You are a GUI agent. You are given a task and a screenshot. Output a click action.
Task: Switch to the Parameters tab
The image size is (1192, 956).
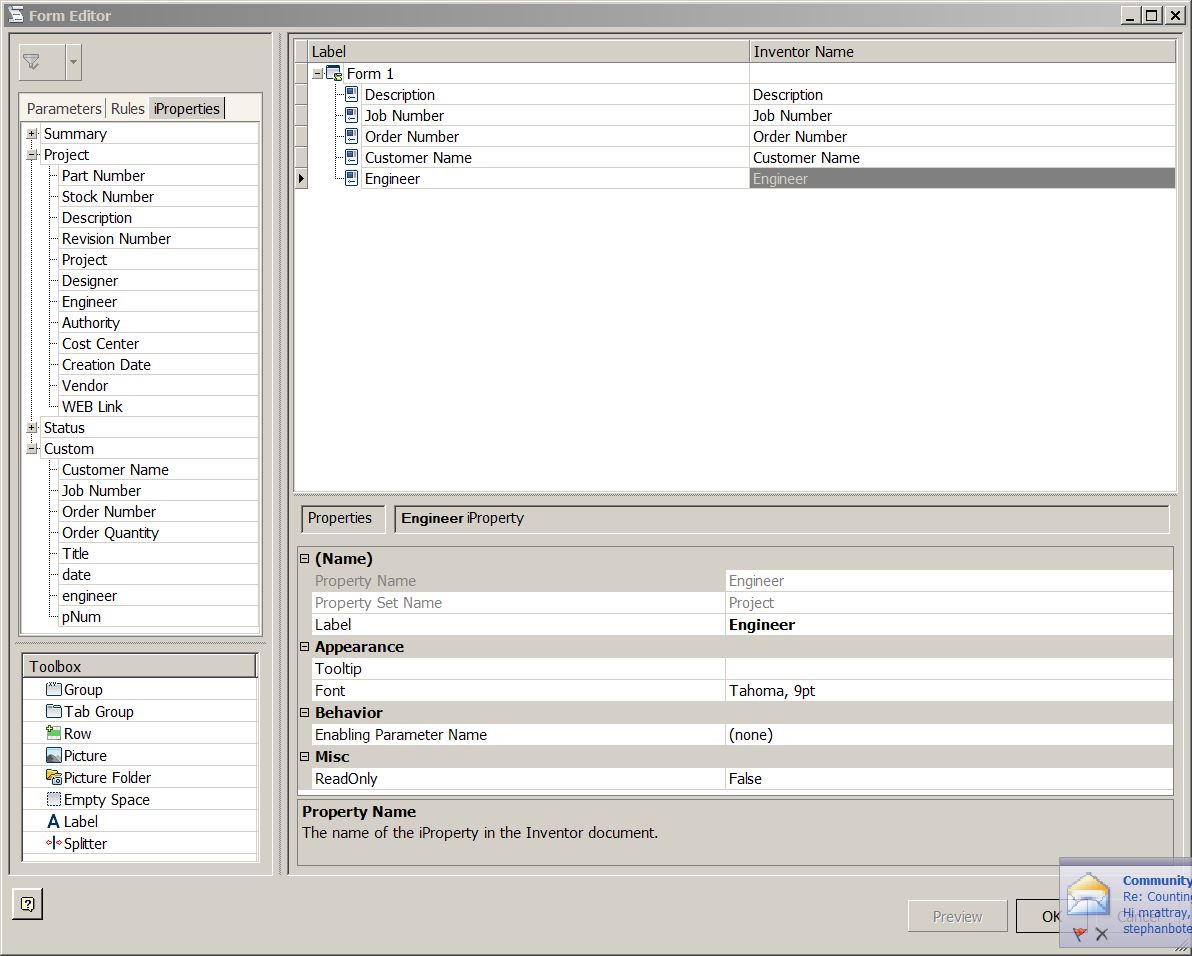coord(64,109)
